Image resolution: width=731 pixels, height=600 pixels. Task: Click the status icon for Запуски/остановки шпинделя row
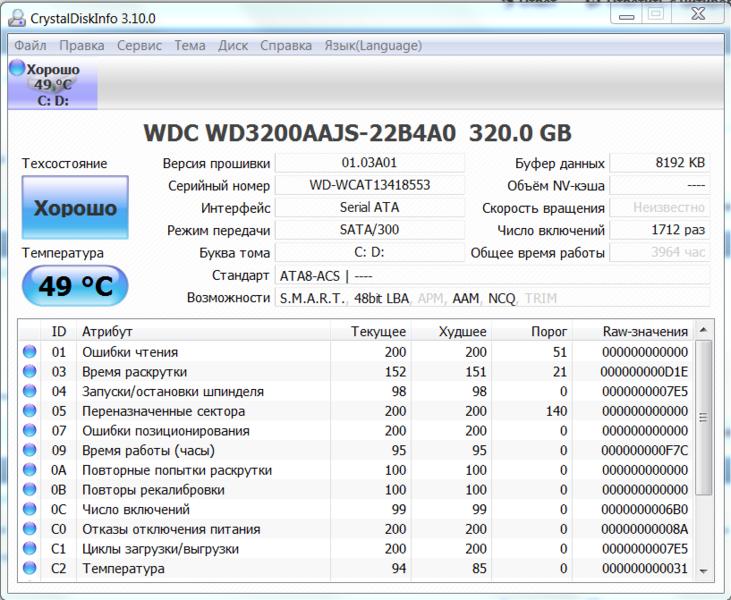(29, 391)
